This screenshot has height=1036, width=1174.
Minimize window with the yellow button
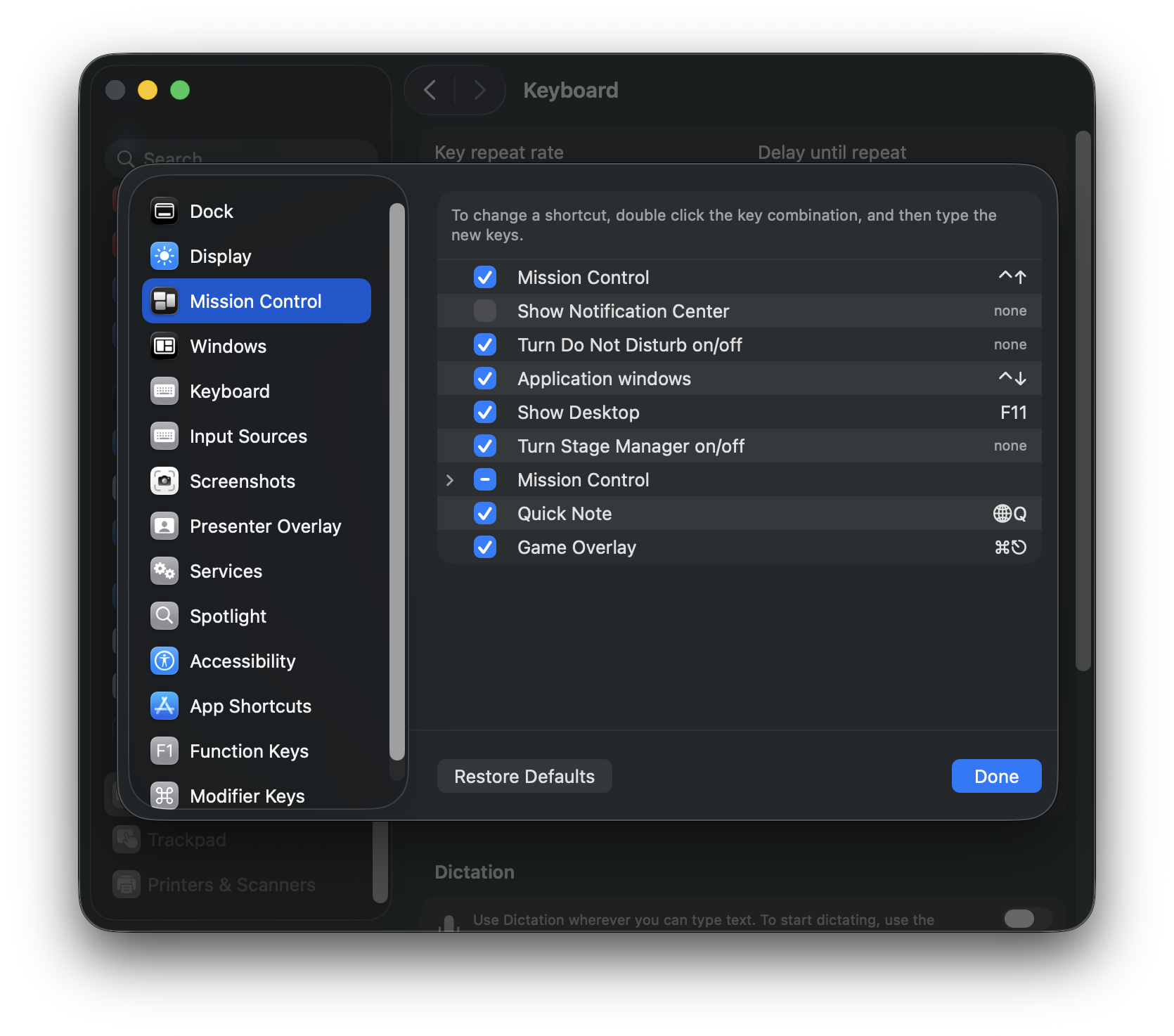(x=148, y=90)
